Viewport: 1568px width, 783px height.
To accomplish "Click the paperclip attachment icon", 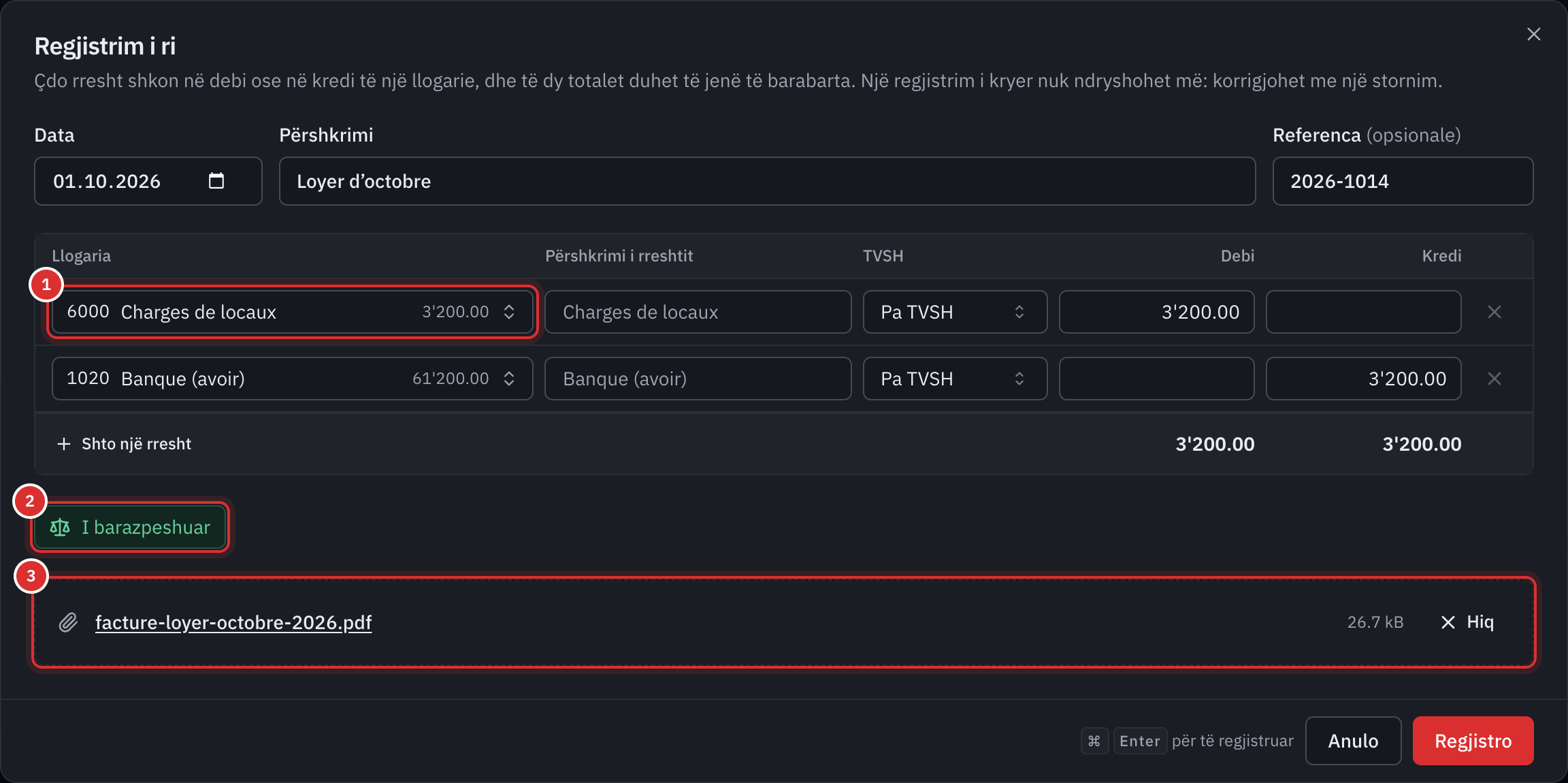I will (67, 622).
